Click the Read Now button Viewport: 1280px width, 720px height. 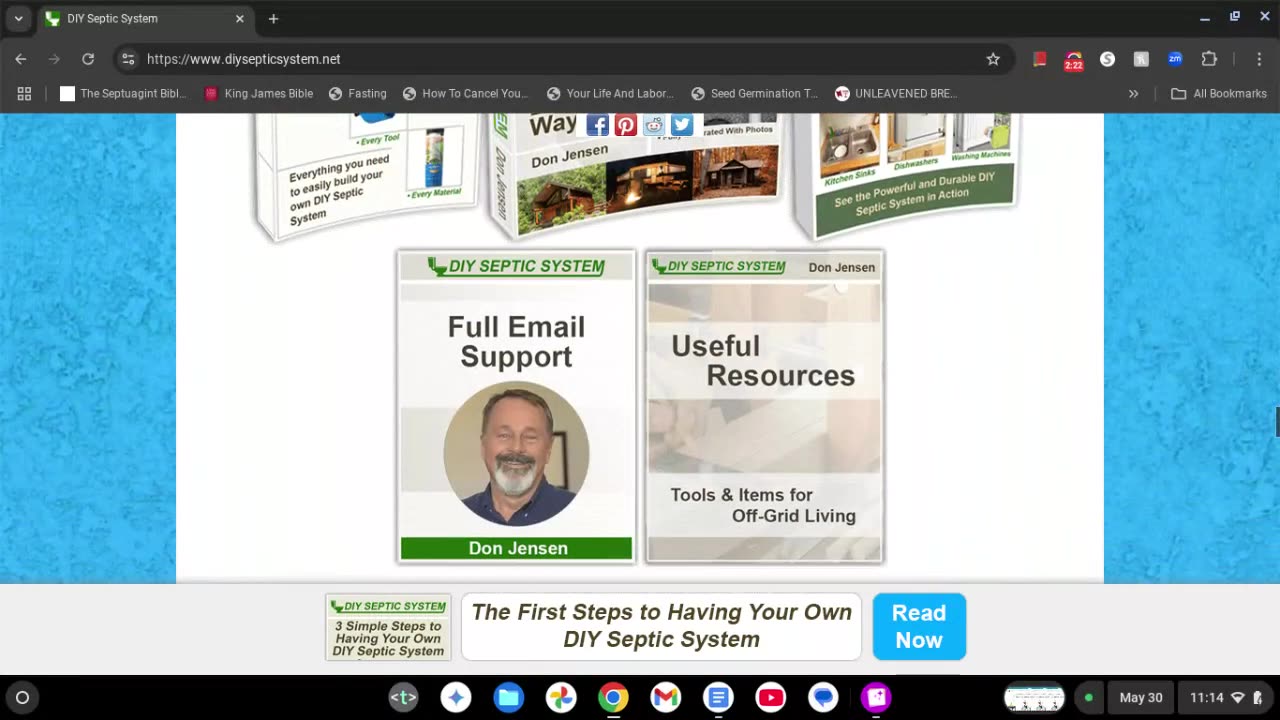click(x=919, y=626)
